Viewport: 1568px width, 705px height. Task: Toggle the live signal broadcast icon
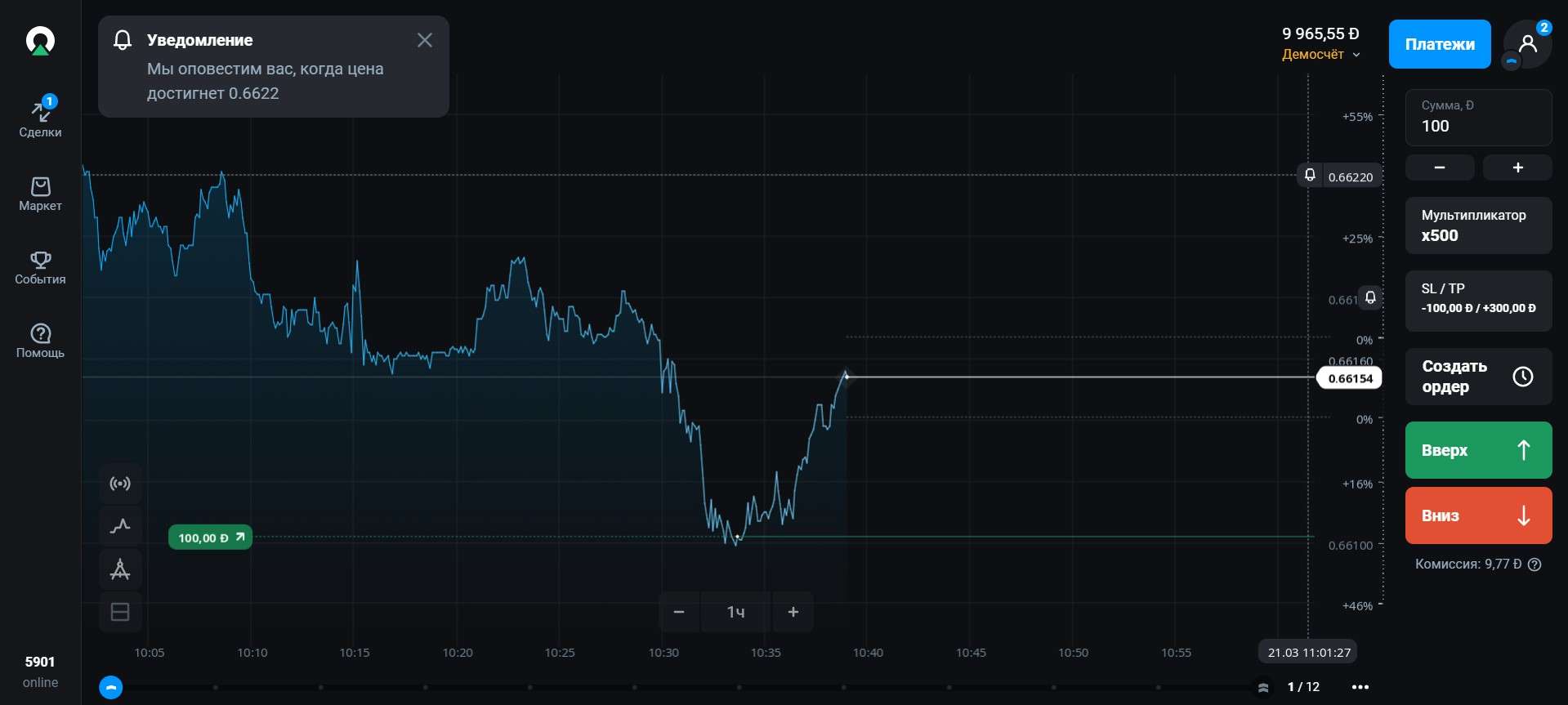pyautogui.click(x=120, y=484)
